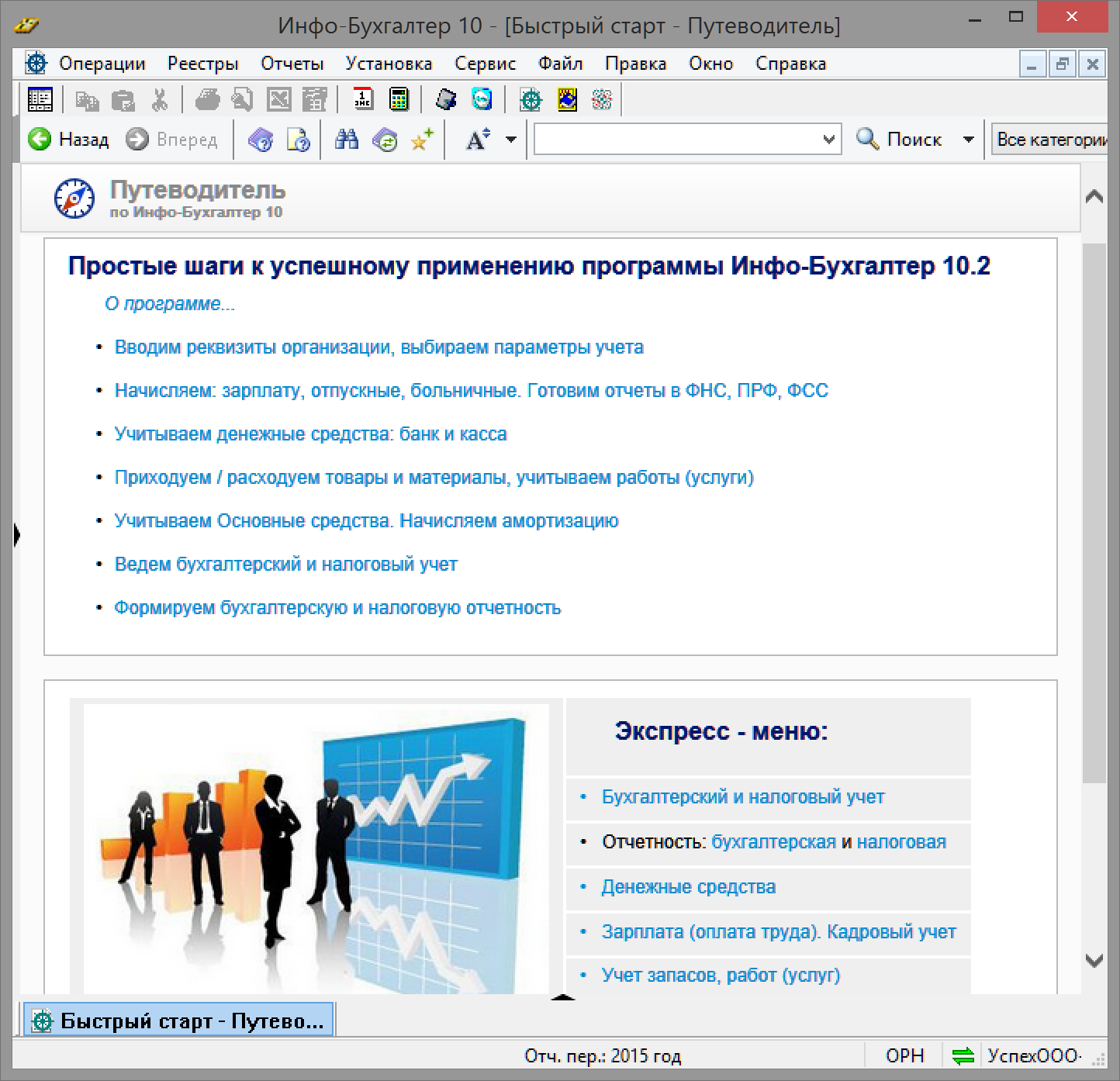
Task: Open Бухгалтерский и налоговый учет express link
Action: 743,797
